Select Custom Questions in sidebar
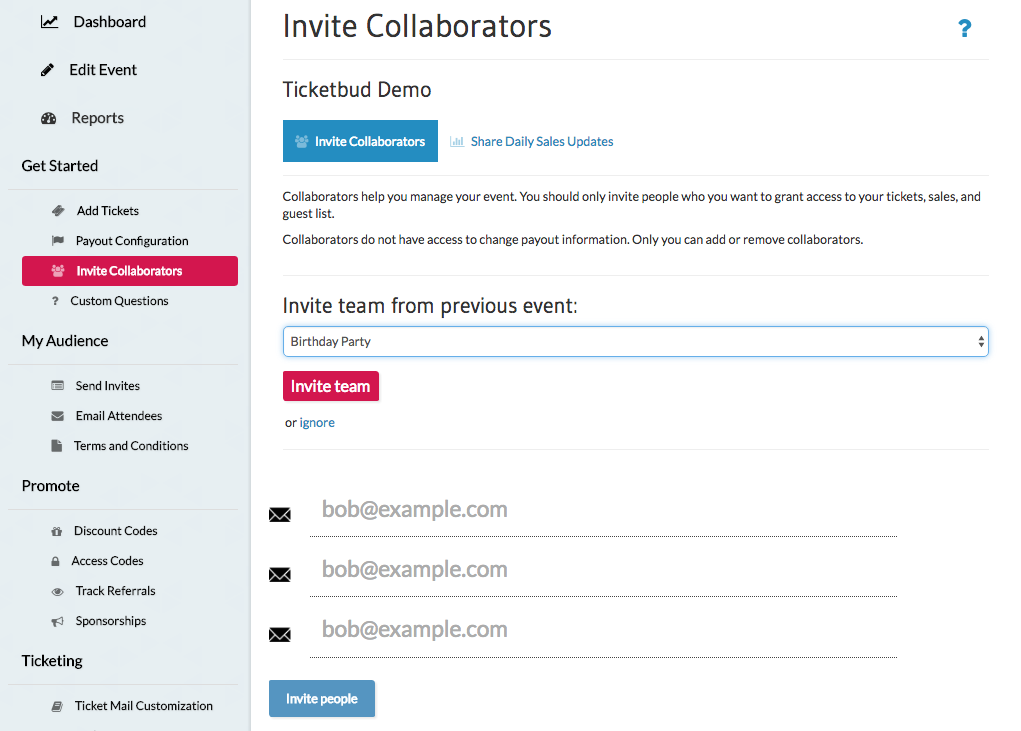This screenshot has width=1021, height=731. point(119,301)
